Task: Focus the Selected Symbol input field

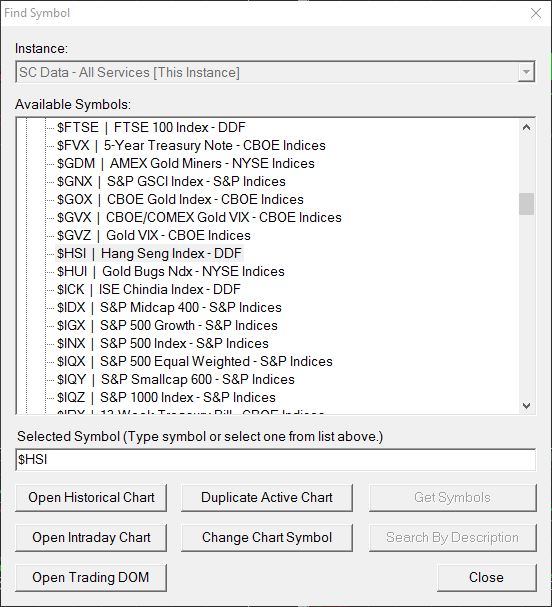Action: click(276, 460)
